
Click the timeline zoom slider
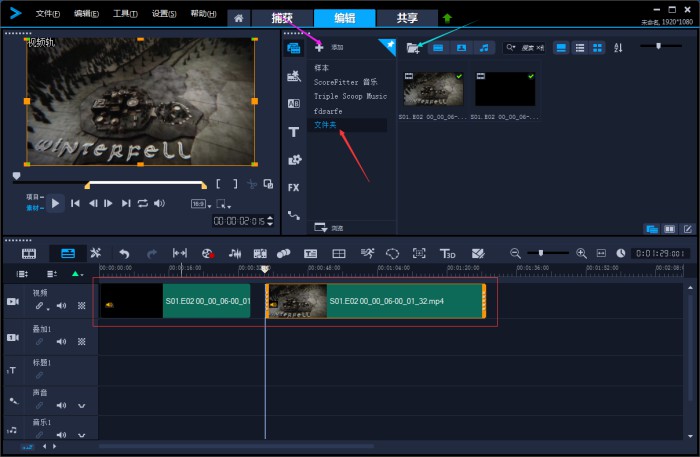tap(541, 254)
